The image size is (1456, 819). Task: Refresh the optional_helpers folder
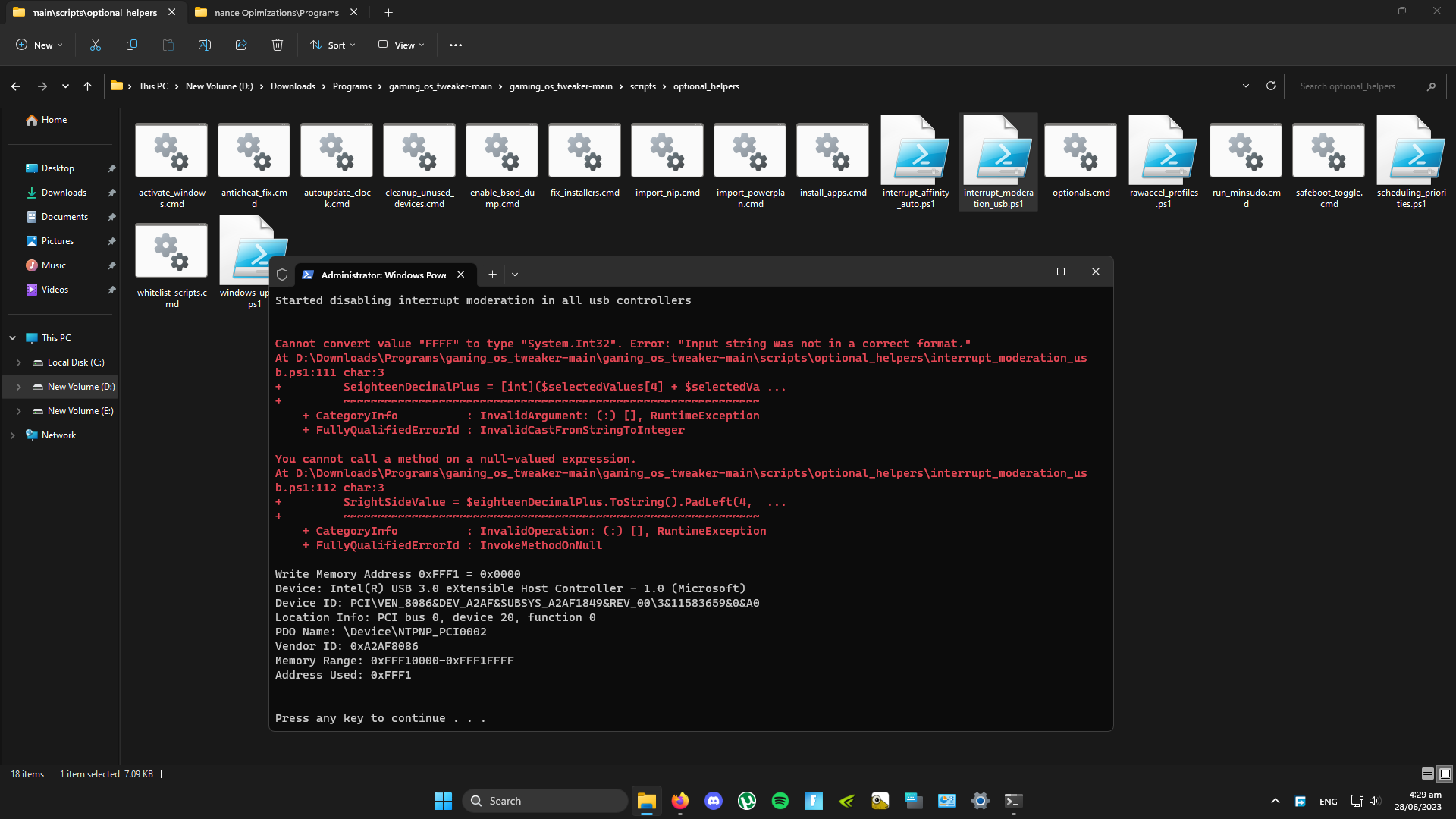click(x=1271, y=86)
